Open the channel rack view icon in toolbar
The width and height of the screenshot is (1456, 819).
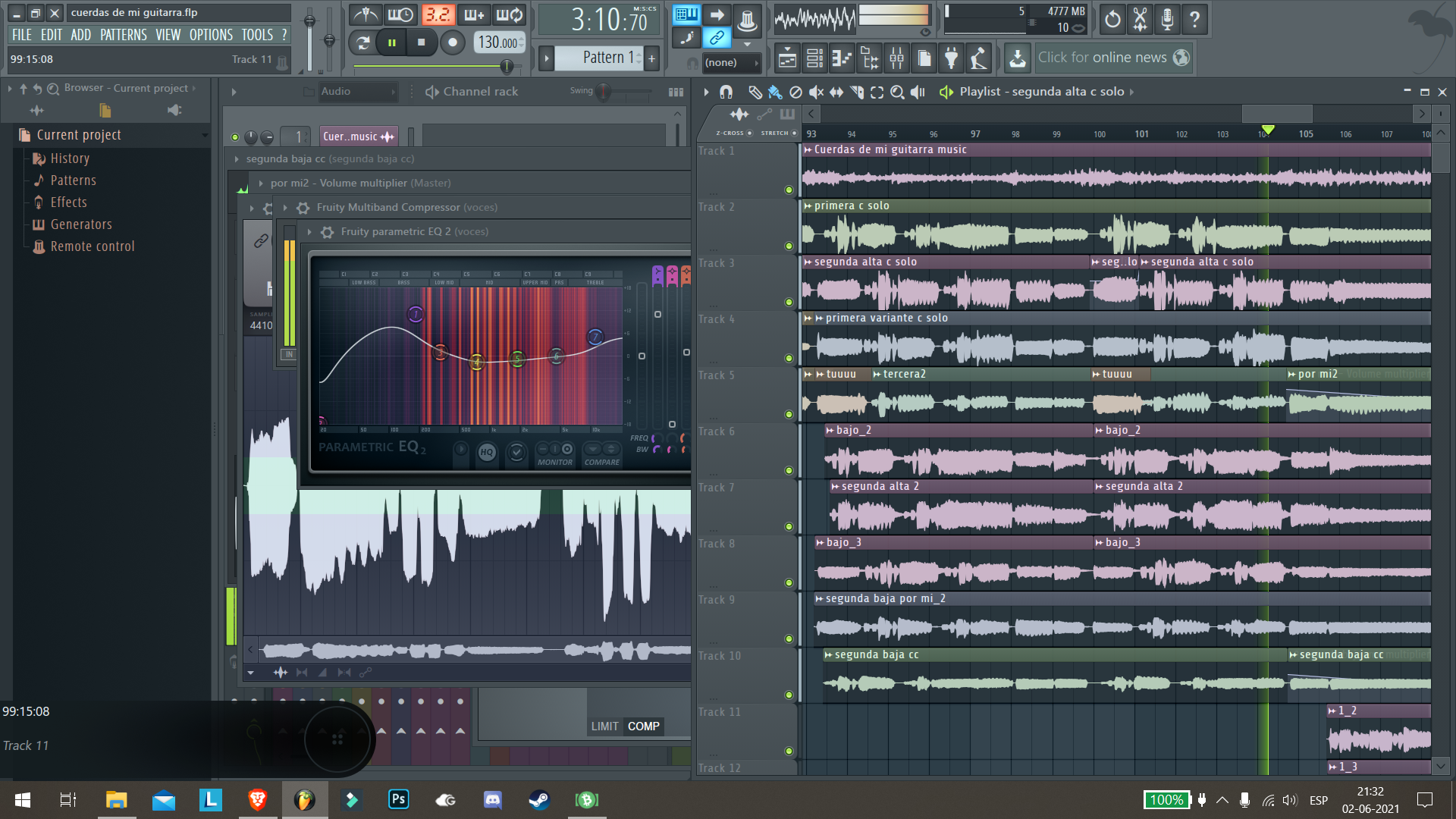814,58
